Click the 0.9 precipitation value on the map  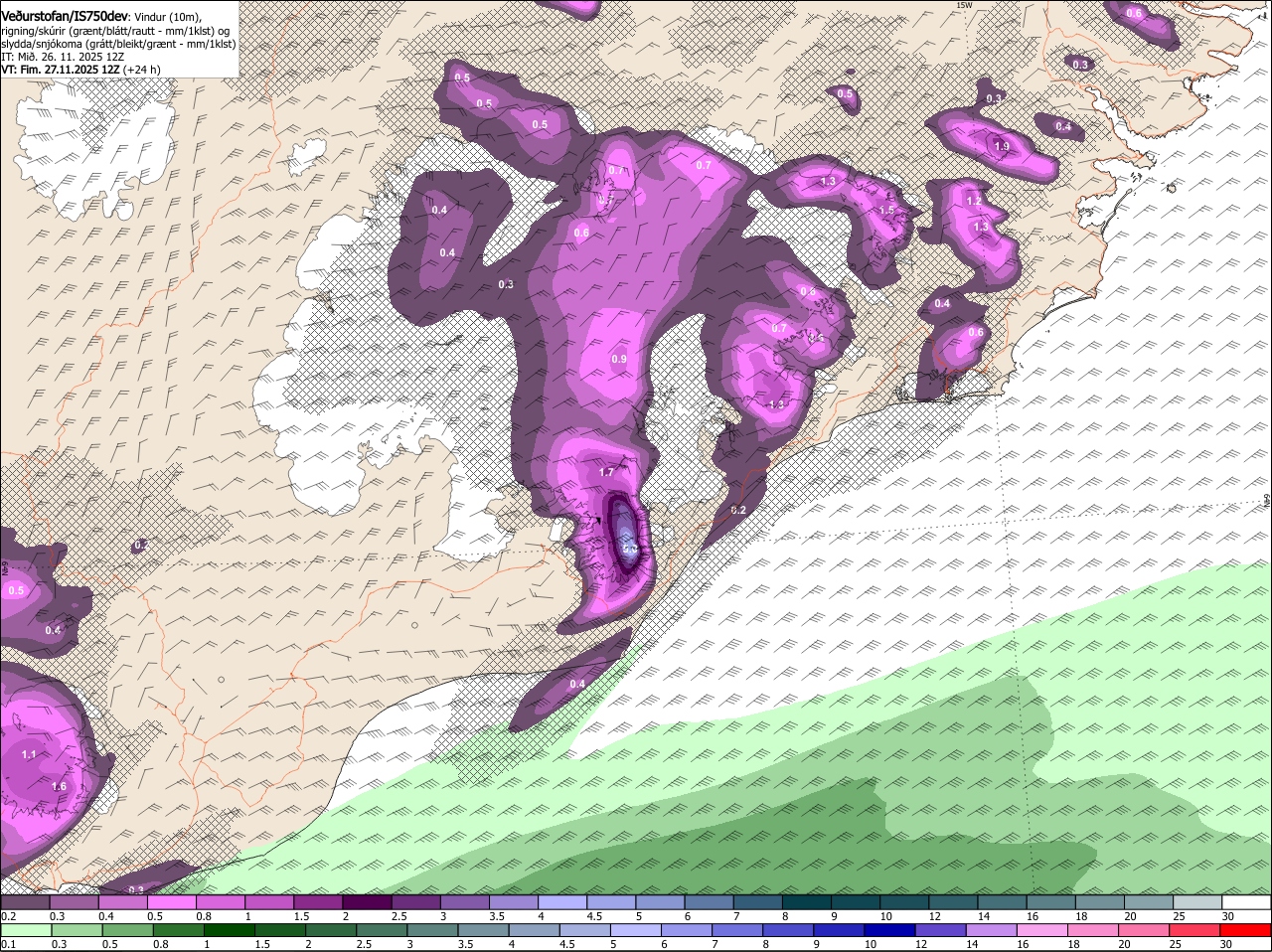pyautogui.click(x=619, y=359)
